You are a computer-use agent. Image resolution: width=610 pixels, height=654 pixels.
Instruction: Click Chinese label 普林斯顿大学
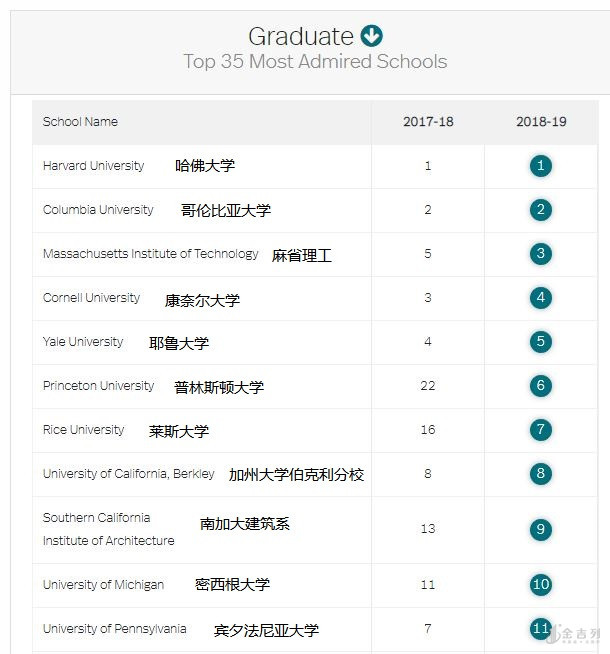pos(219,388)
